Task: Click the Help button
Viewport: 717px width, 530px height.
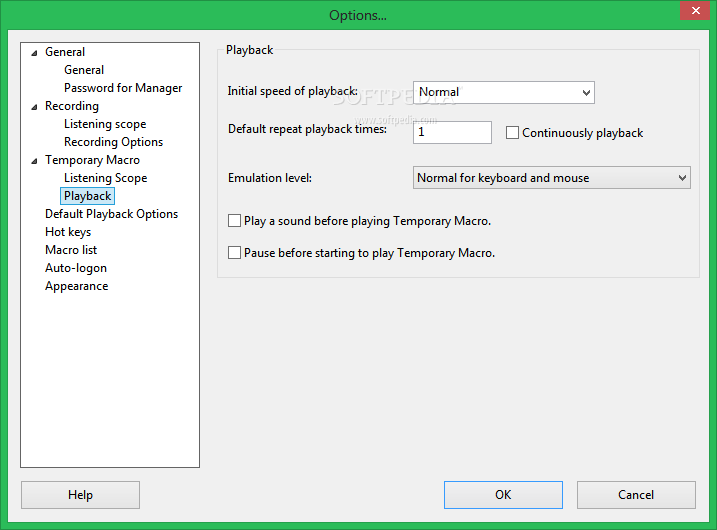Action: pos(80,495)
